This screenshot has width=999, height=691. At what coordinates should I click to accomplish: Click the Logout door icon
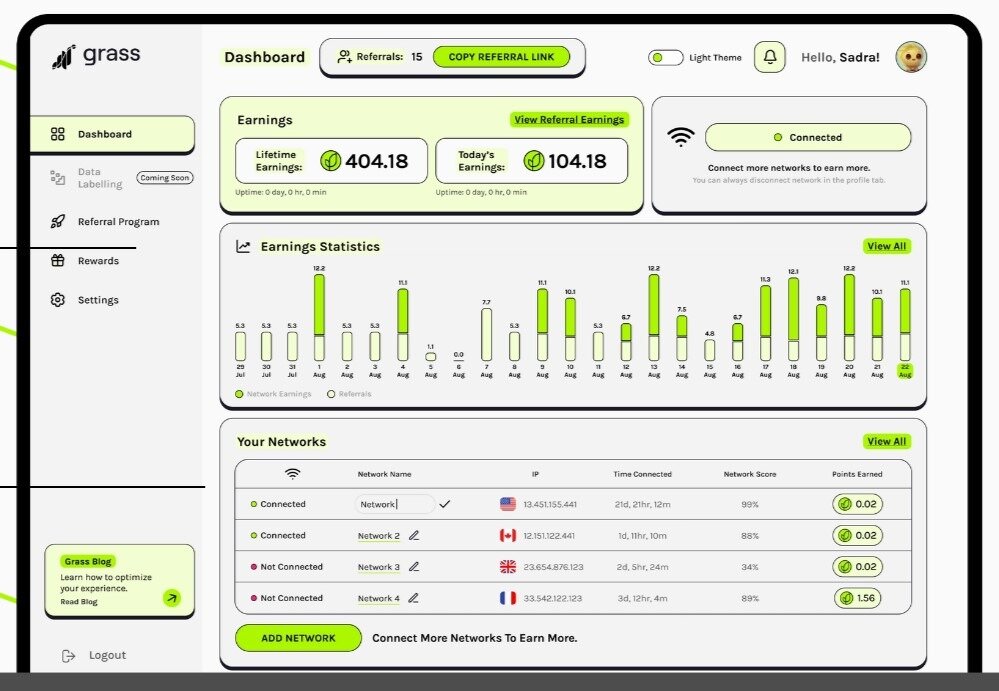(x=68, y=656)
